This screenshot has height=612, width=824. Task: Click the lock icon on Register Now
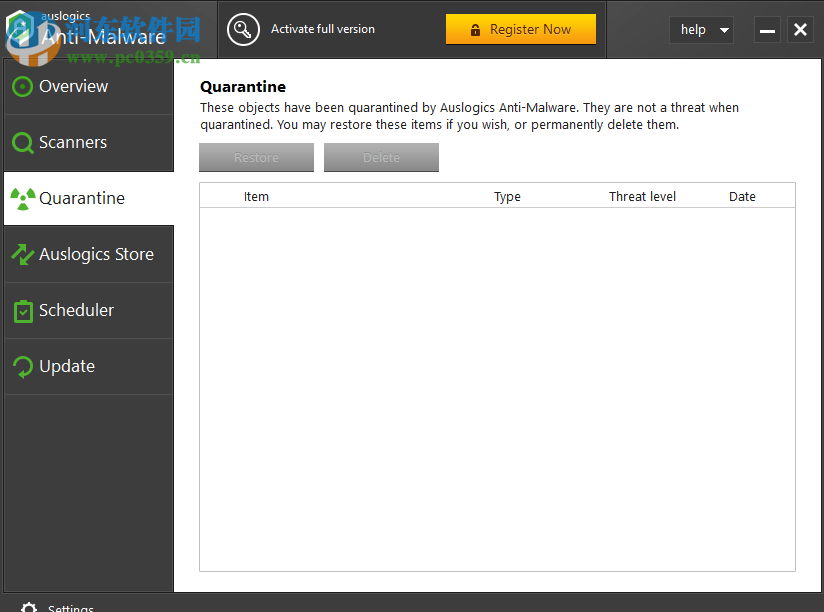476,29
